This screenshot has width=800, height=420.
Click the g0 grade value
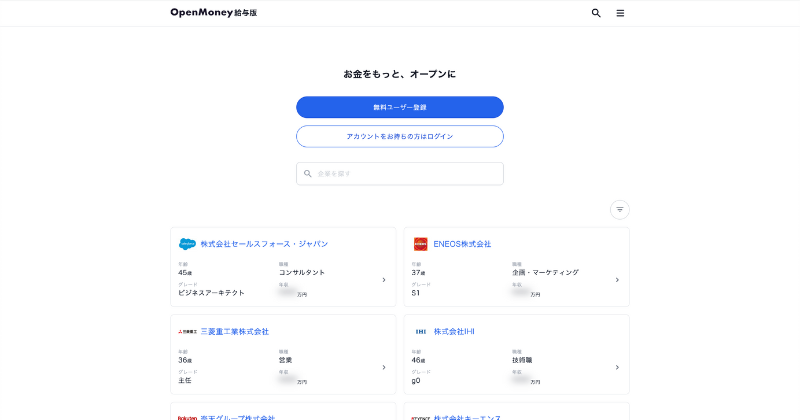[x=416, y=381]
